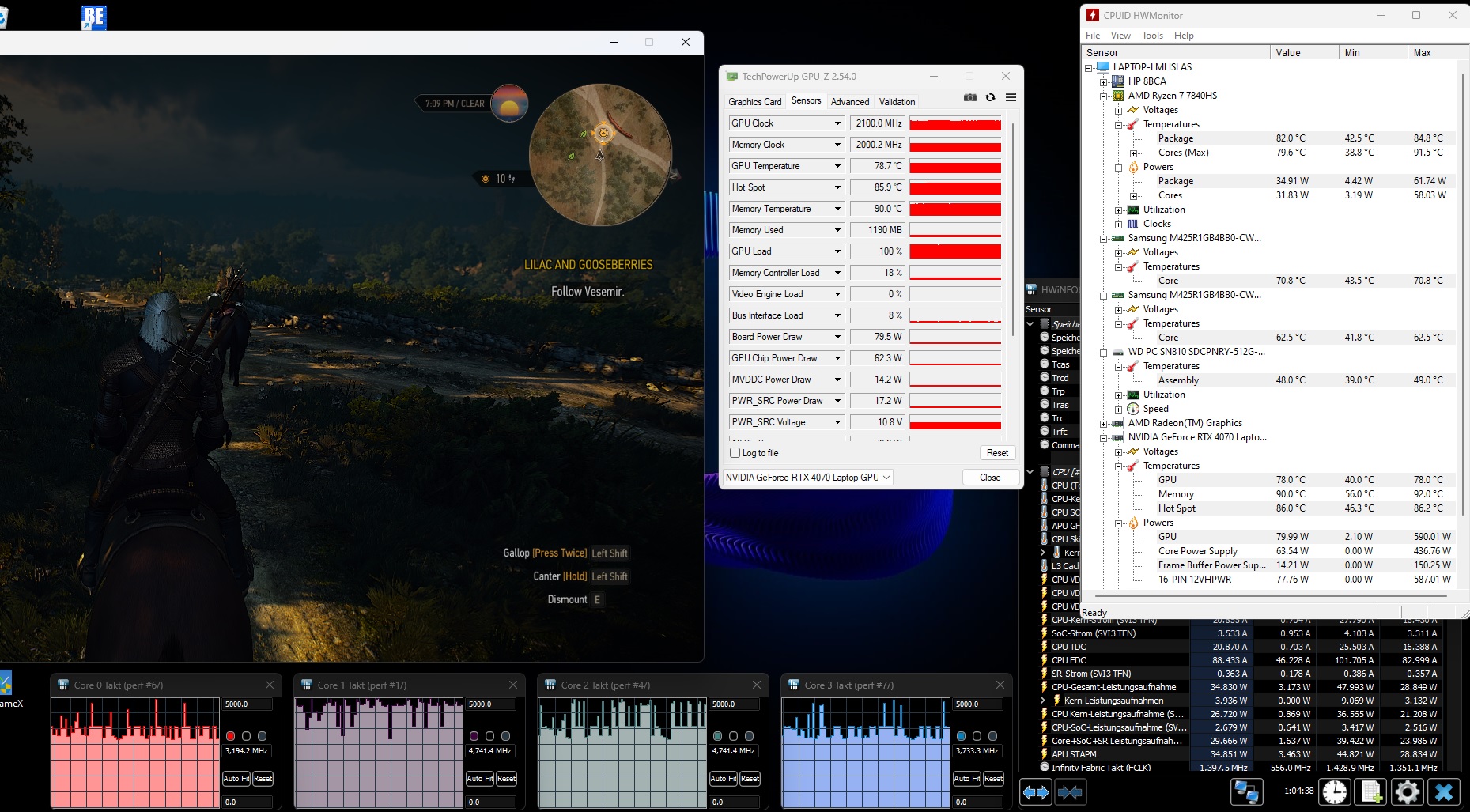Close HWiNFO sensors with the blue X icon
Image resolution: width=1470 pixels, height=812 pixels.
coord(1444,791)
